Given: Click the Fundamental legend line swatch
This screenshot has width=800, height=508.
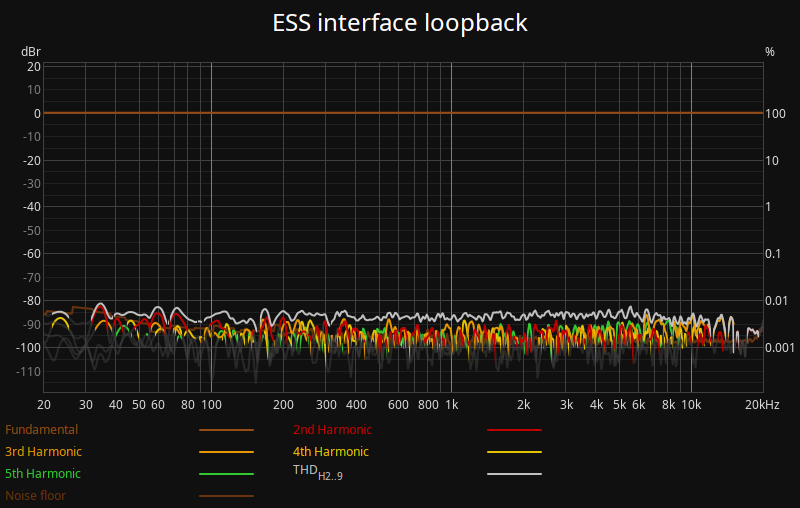Looking at the screenshot, I should [227, 430].
